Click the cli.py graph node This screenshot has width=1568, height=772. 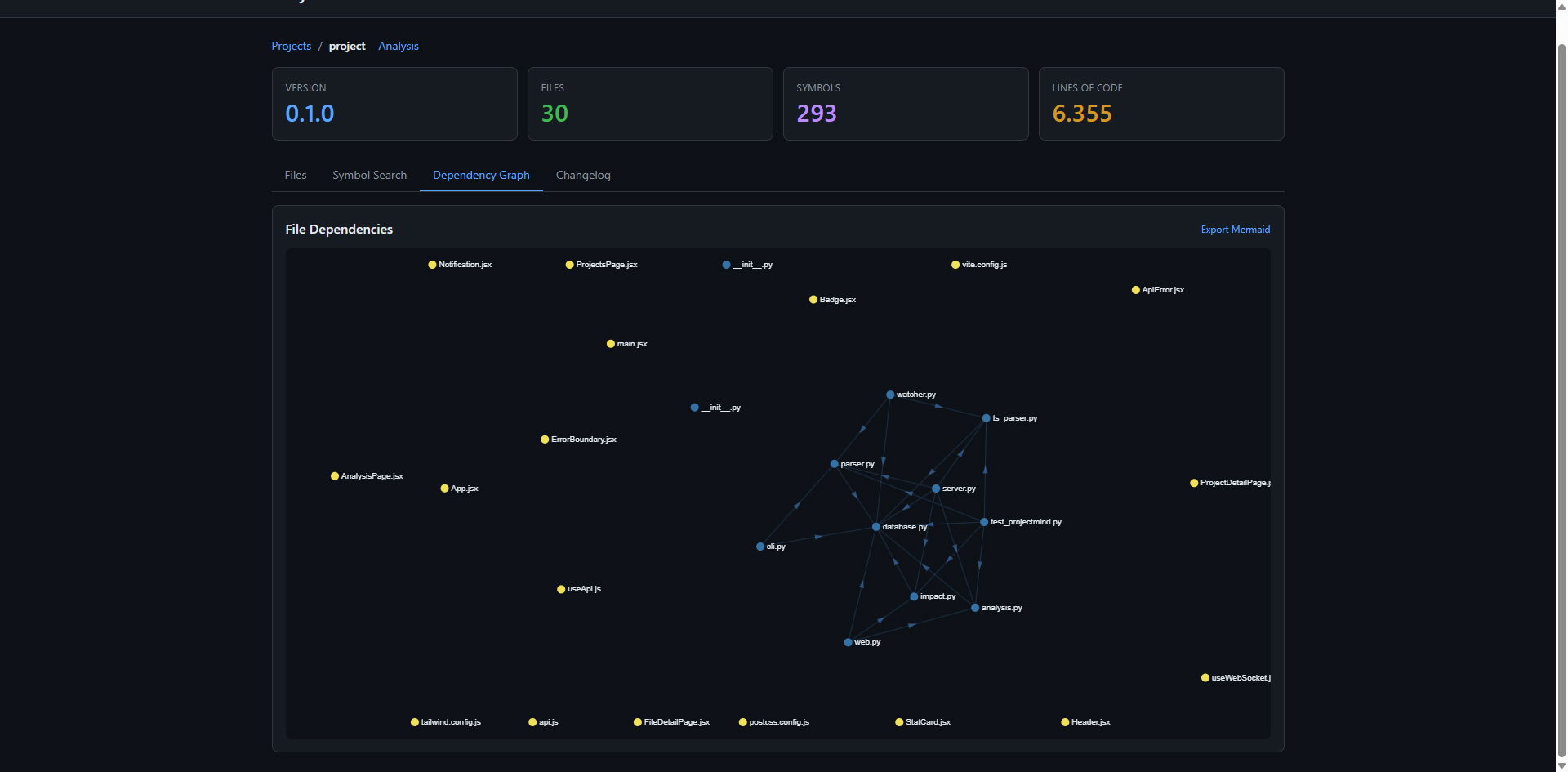760,547
